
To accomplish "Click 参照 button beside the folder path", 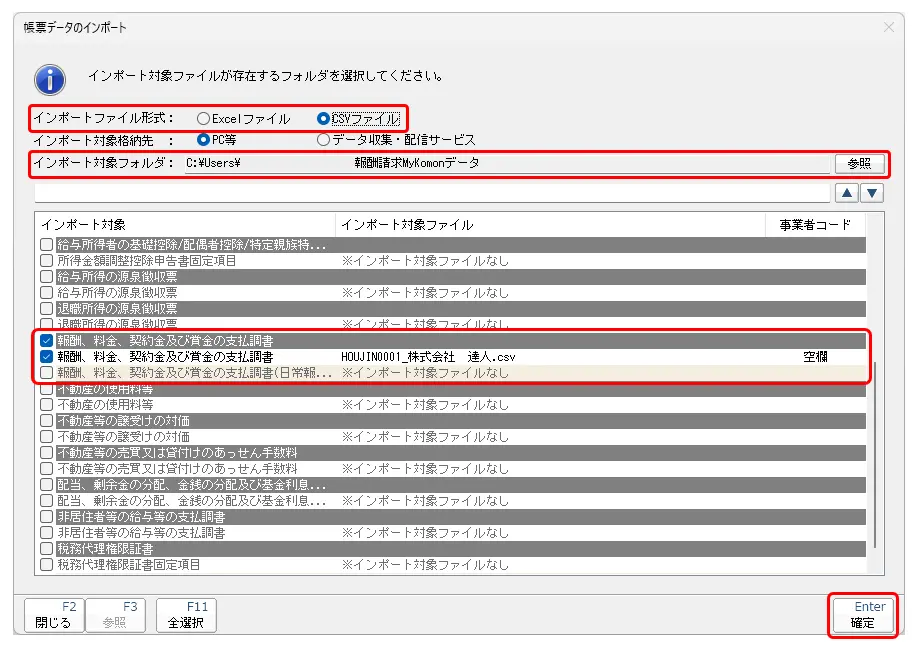I will click(x=859, y=163).
